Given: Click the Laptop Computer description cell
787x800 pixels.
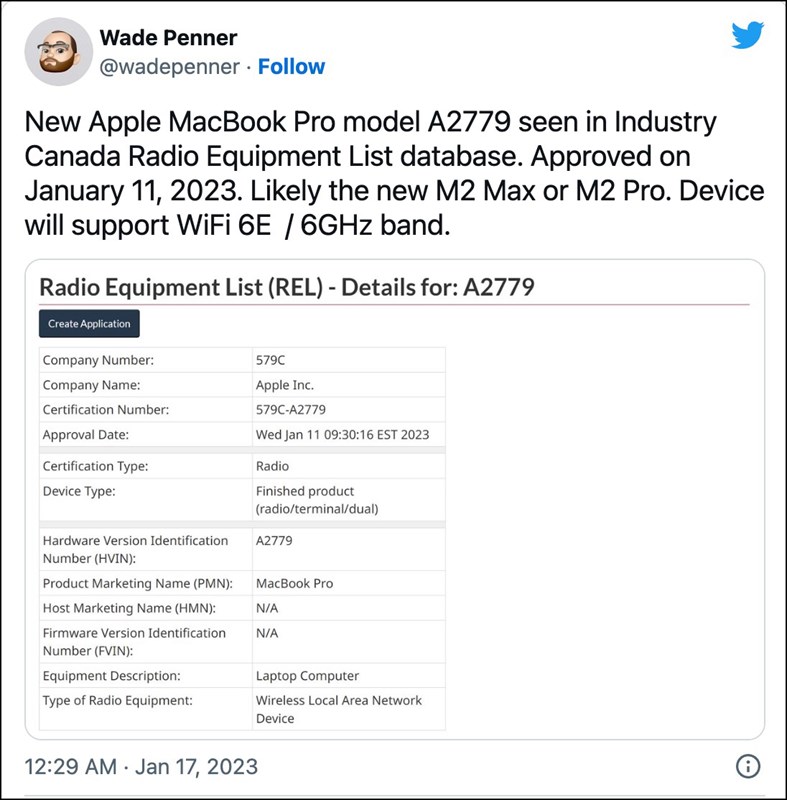Looking at the screenshot, I should click(x=349, y=676).
